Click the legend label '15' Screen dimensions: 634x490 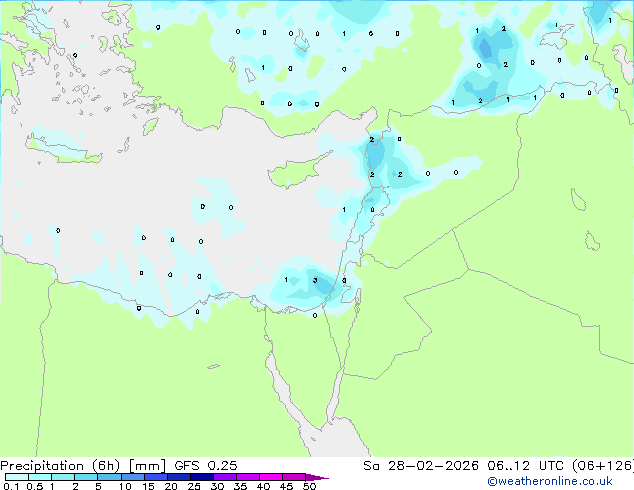click(x=148, y=486)
